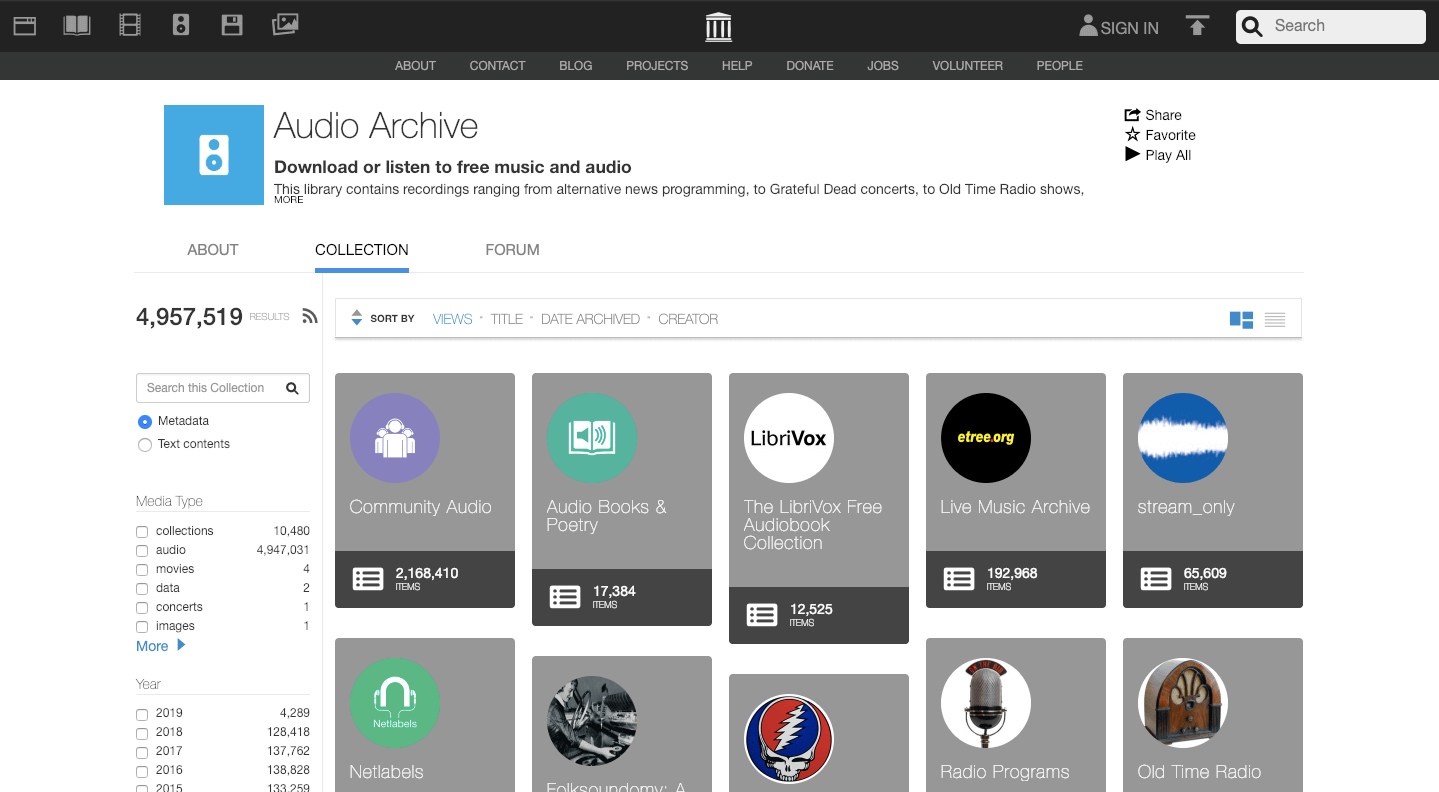The image size is (1439, 792).
Task: Check the concerts media type checkbox
Action: (x=142, y=608)
